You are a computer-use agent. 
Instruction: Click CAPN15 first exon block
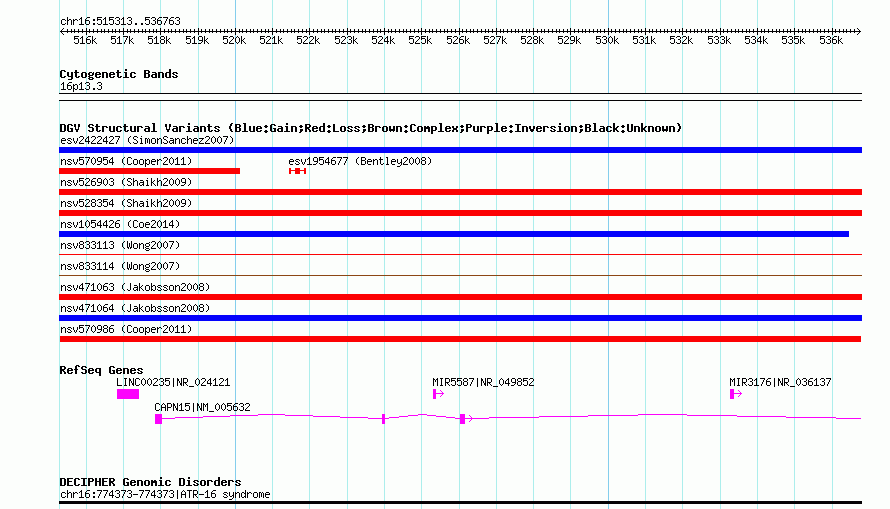tap(158, 419)
